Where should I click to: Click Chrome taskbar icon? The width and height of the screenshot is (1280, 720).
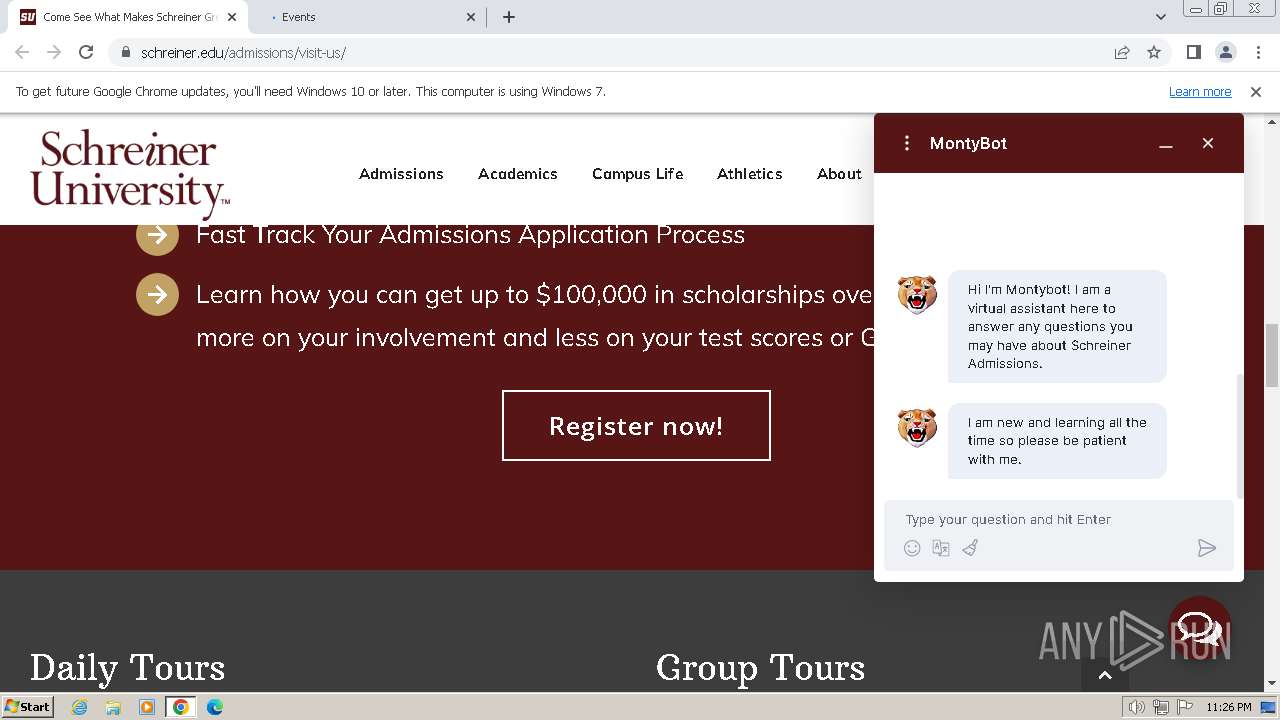pyautogui.click(x=181, y=707)
